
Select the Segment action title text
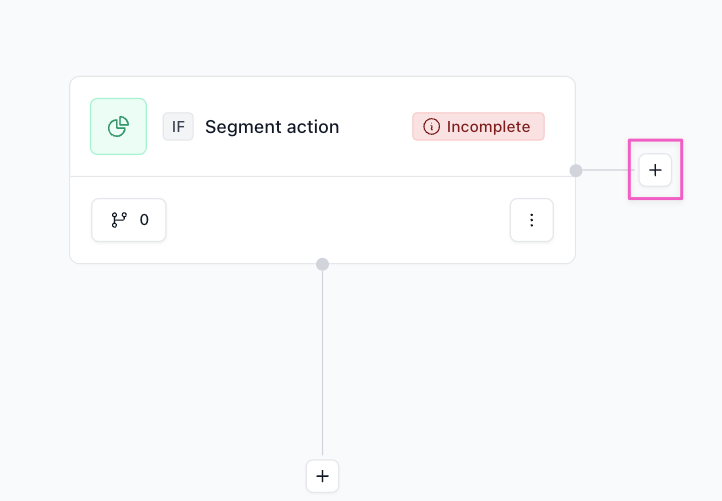point(272,127)
